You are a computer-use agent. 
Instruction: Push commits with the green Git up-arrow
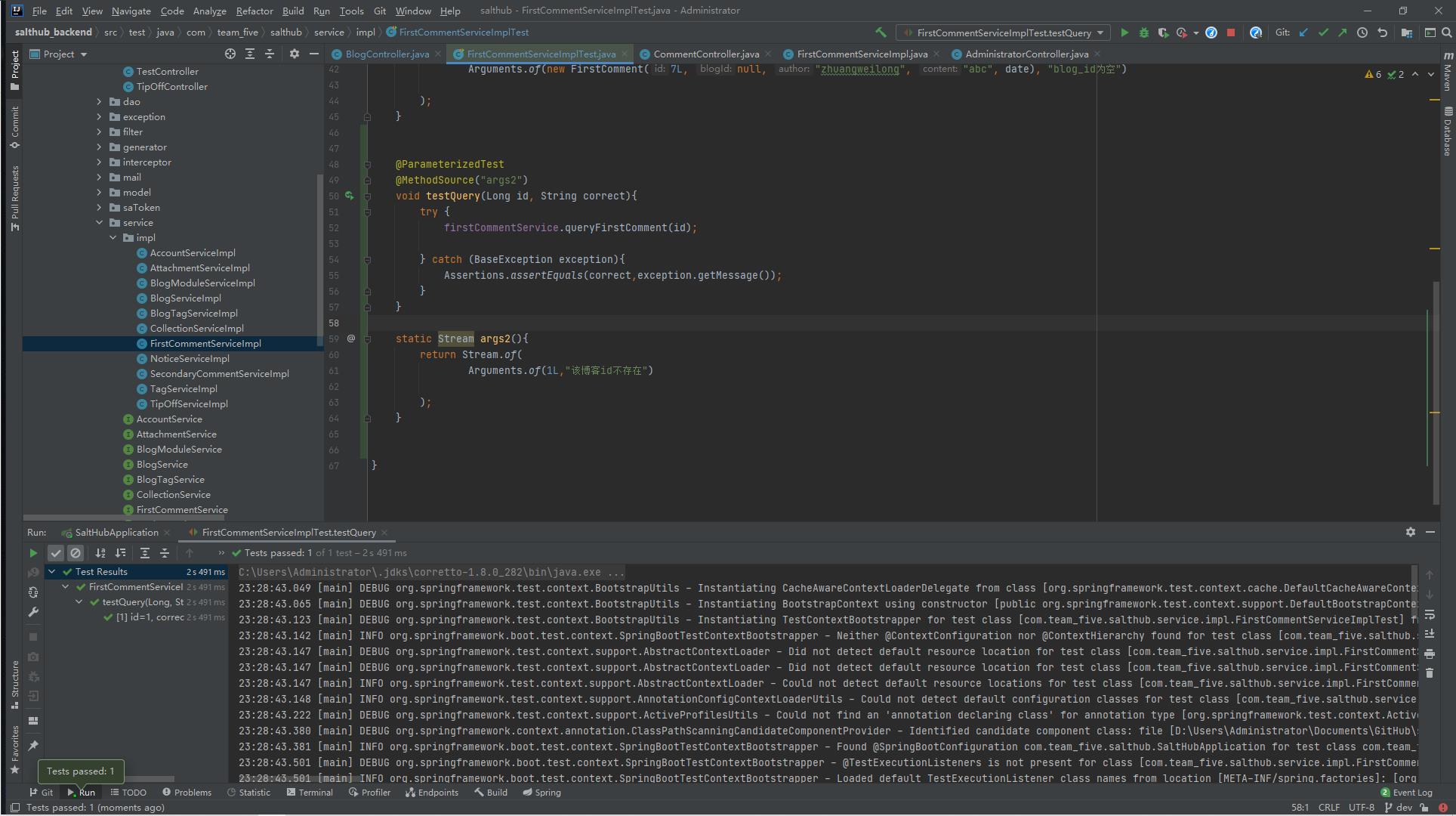point(1342,32)
